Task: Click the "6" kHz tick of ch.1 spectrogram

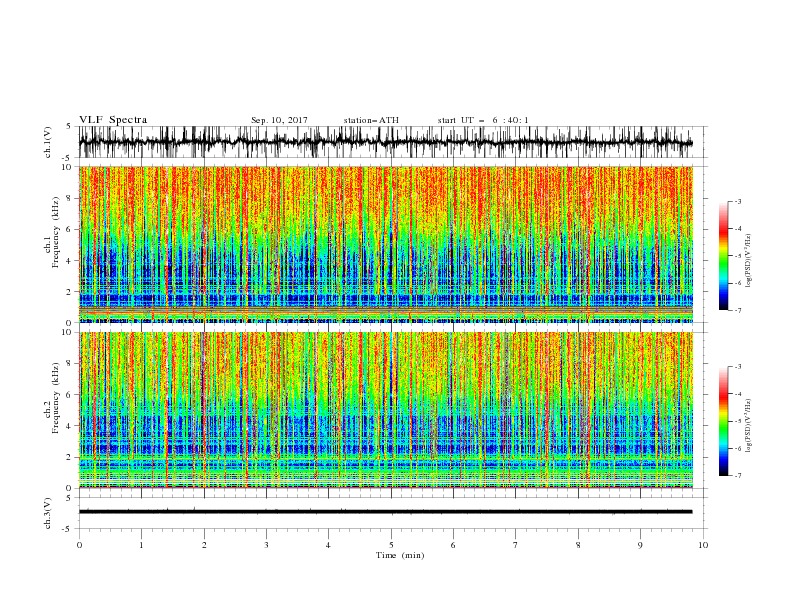Action: click(x=69, y=229)
